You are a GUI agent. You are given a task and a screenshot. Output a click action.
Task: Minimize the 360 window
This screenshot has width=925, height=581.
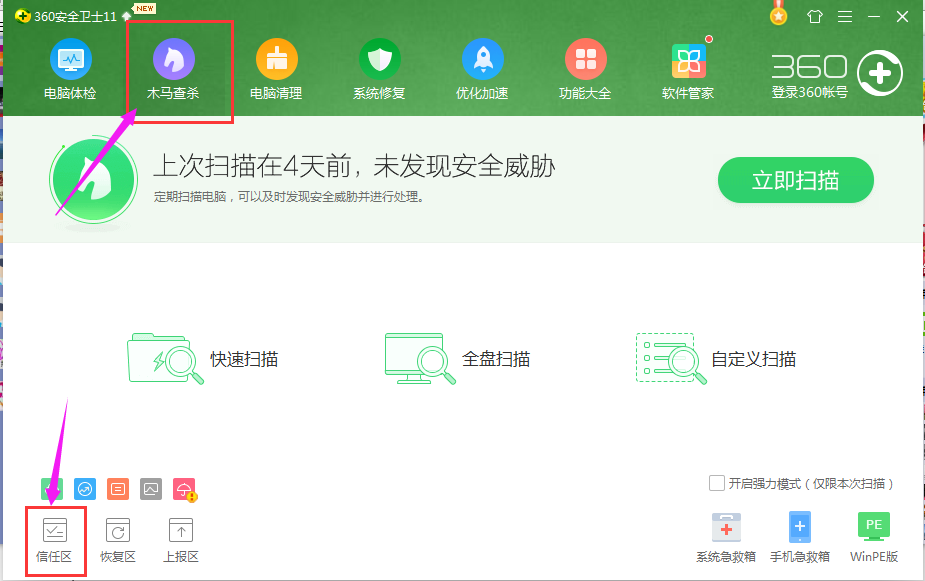(x=874, y=17)
